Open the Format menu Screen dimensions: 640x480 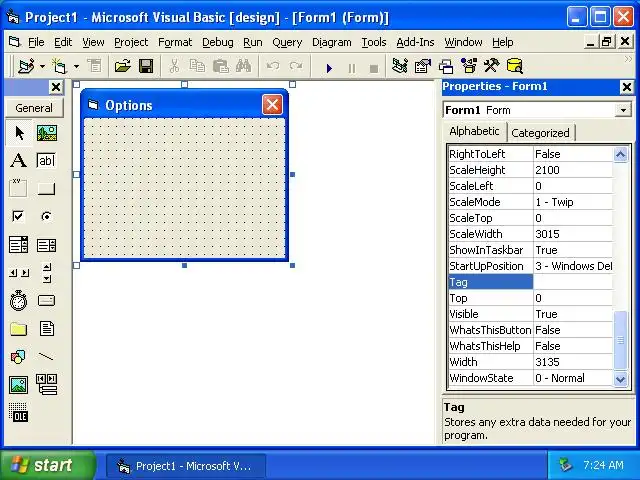(175, 42)
